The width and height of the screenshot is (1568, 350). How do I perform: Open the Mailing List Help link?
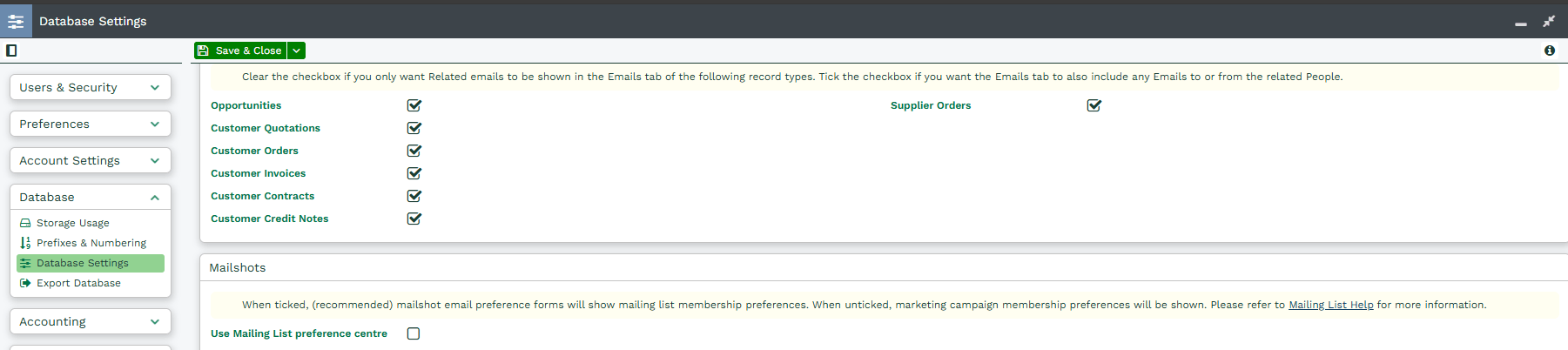1330,305
